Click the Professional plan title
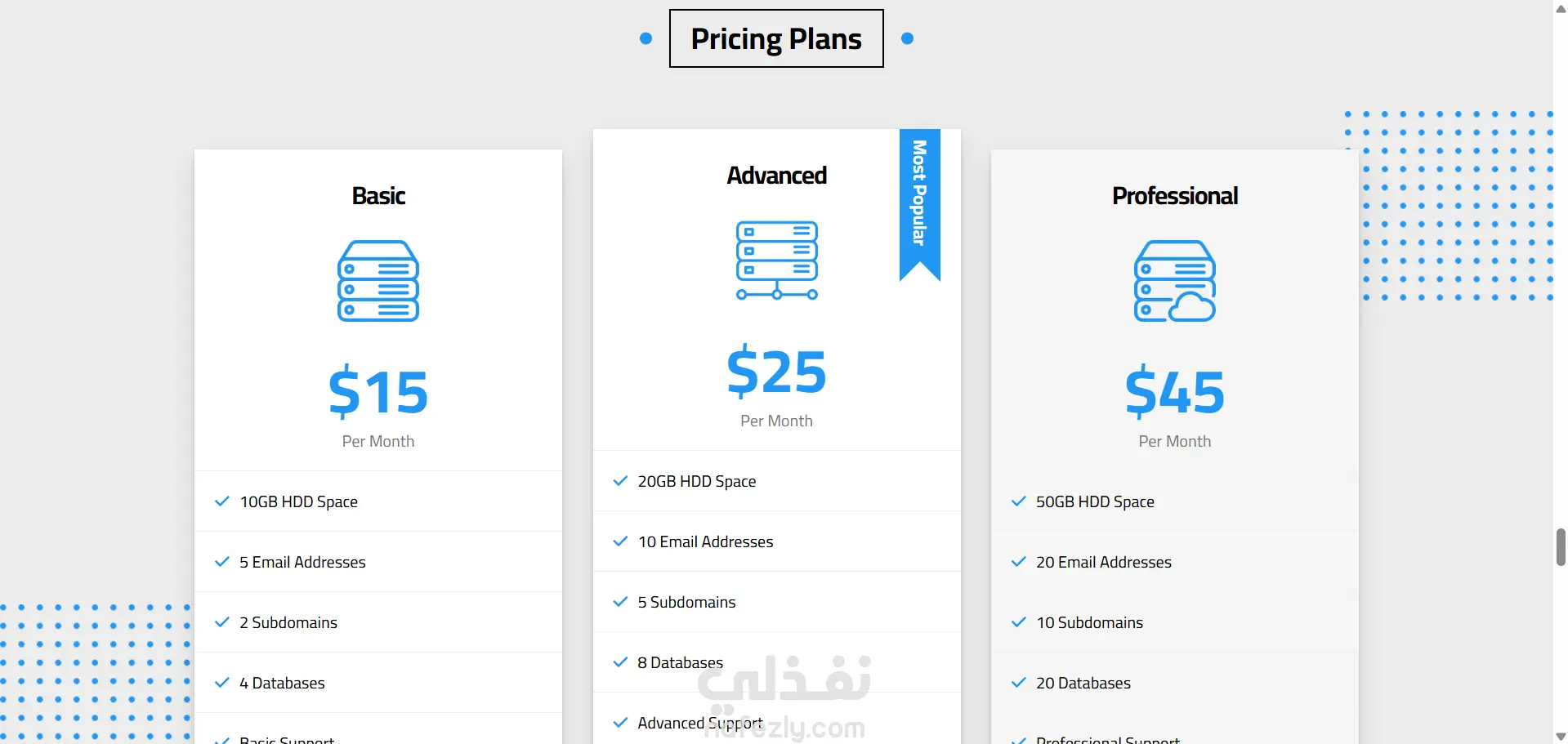This screenshot has height=744, width=1568. click(x=1175, y=196)
